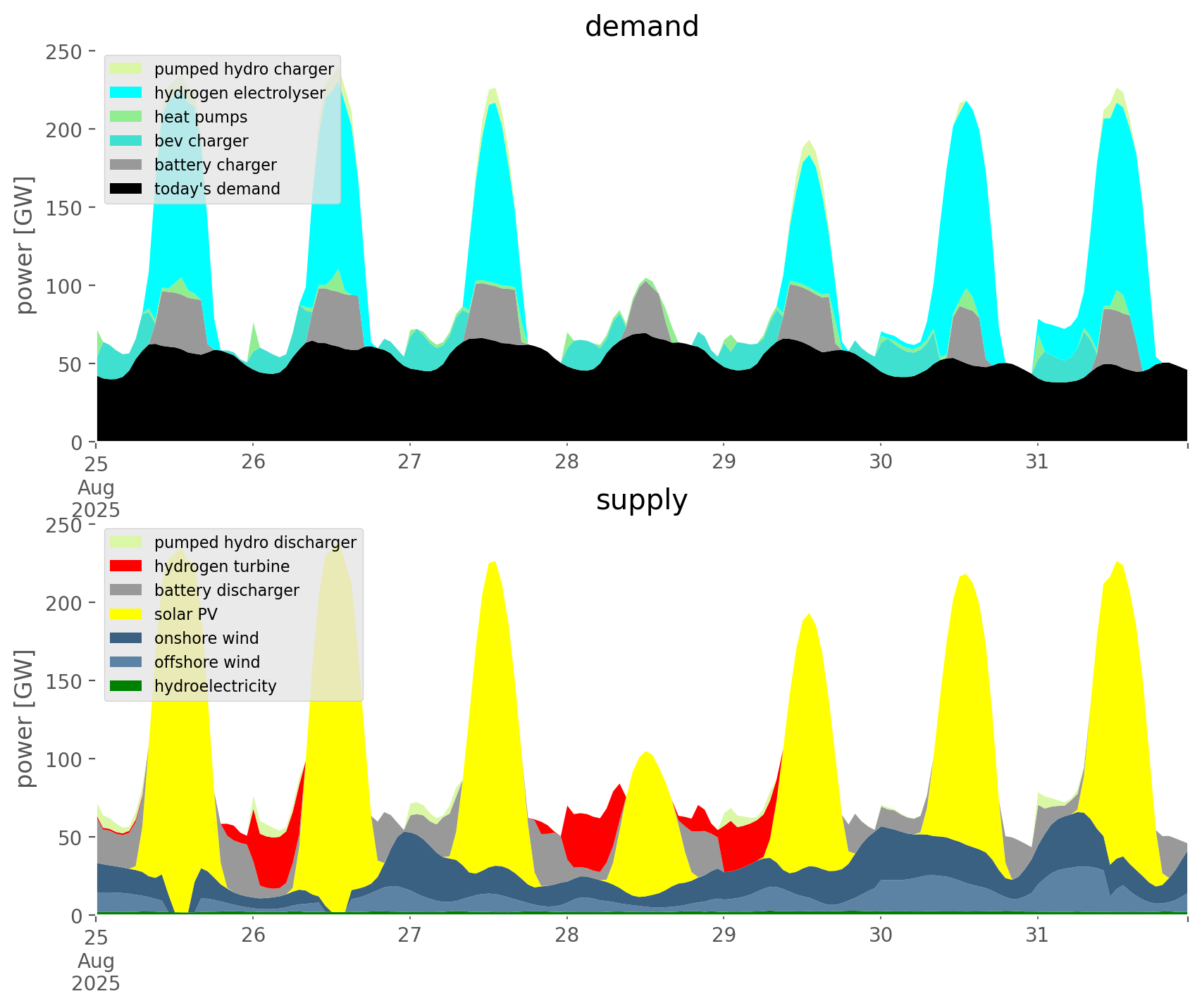Click the red hydrogen turbine legend swatch
The width and height of the screenshot is (1202, 1008).
[127, 566]
